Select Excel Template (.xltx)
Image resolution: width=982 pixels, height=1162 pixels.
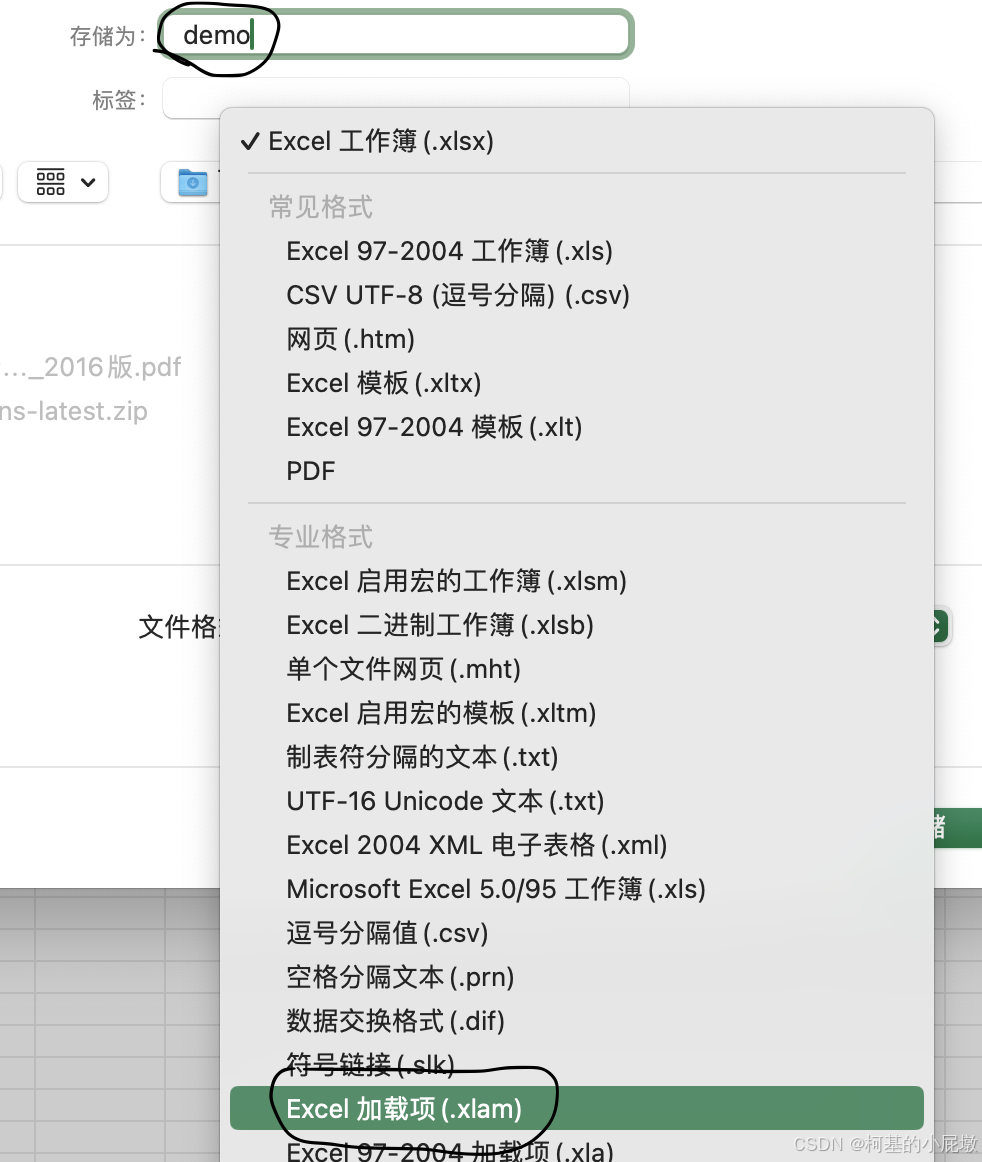pyautogui.click(x=577, y=383)
